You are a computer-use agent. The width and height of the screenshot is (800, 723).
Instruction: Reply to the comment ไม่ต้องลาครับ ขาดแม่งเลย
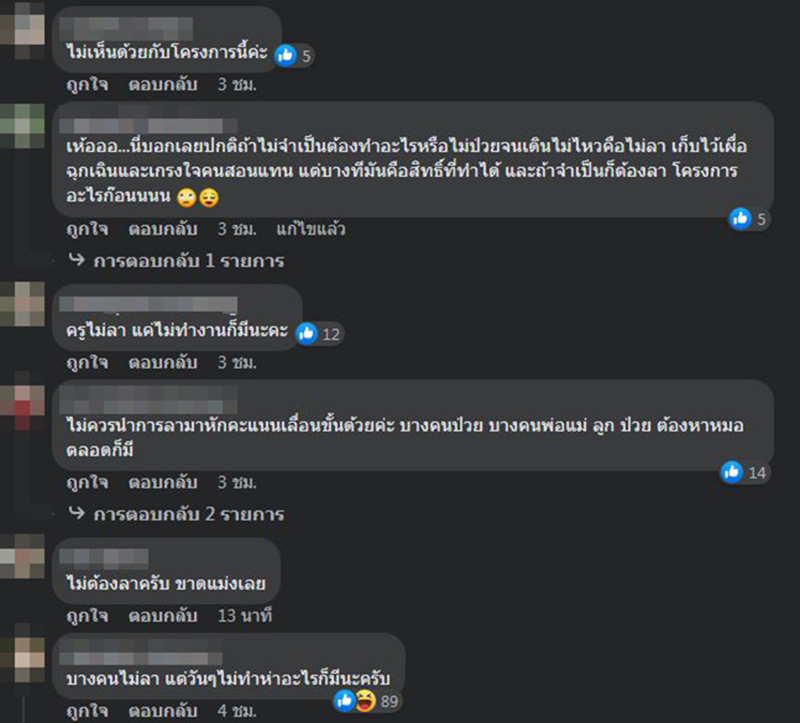click(x=159, y=615)
